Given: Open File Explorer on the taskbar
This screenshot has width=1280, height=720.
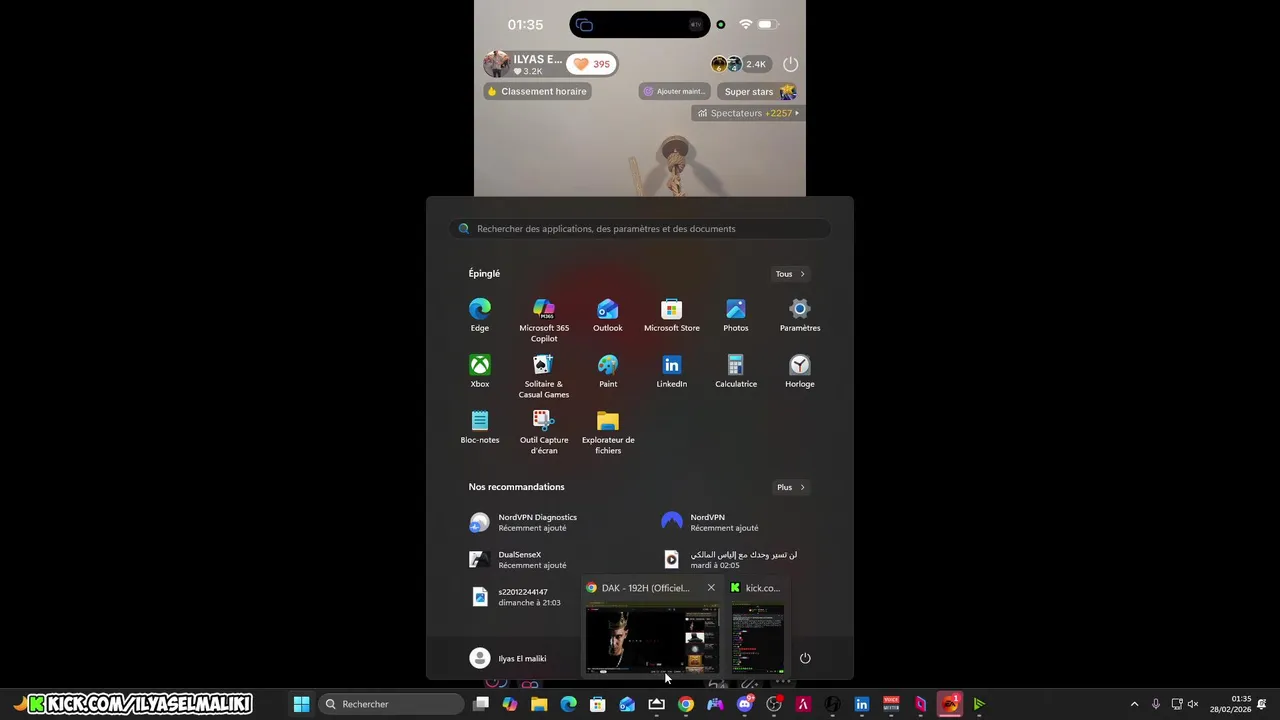Looking at the screenshot, I should (x=539, y=704).
